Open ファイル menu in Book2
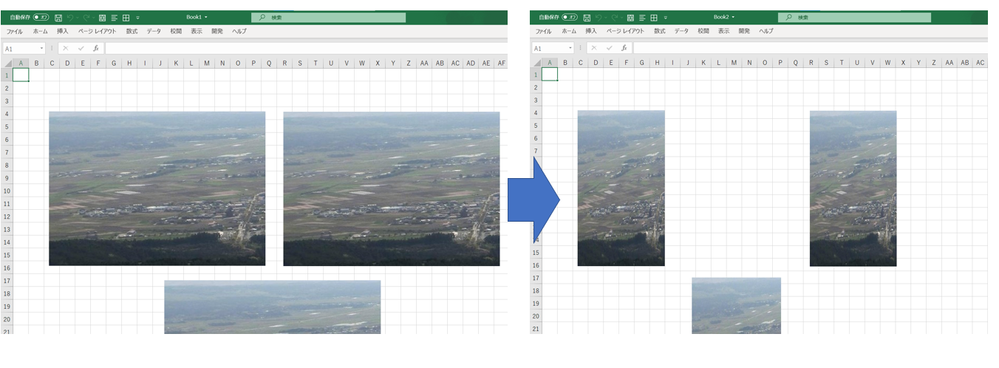Image resolution: width=999 pixels, height=368 pixels. [543, 31]
